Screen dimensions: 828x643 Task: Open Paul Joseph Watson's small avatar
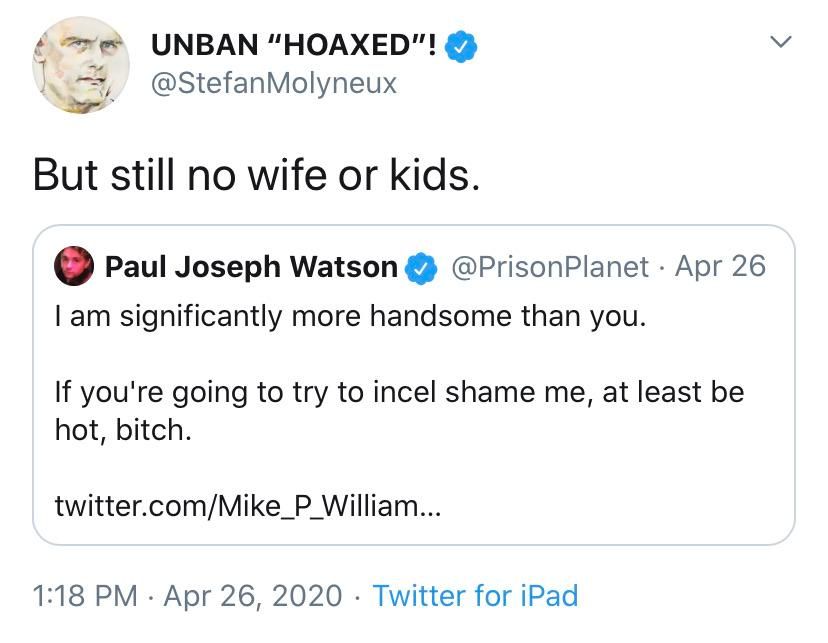[x=75, y=267]
